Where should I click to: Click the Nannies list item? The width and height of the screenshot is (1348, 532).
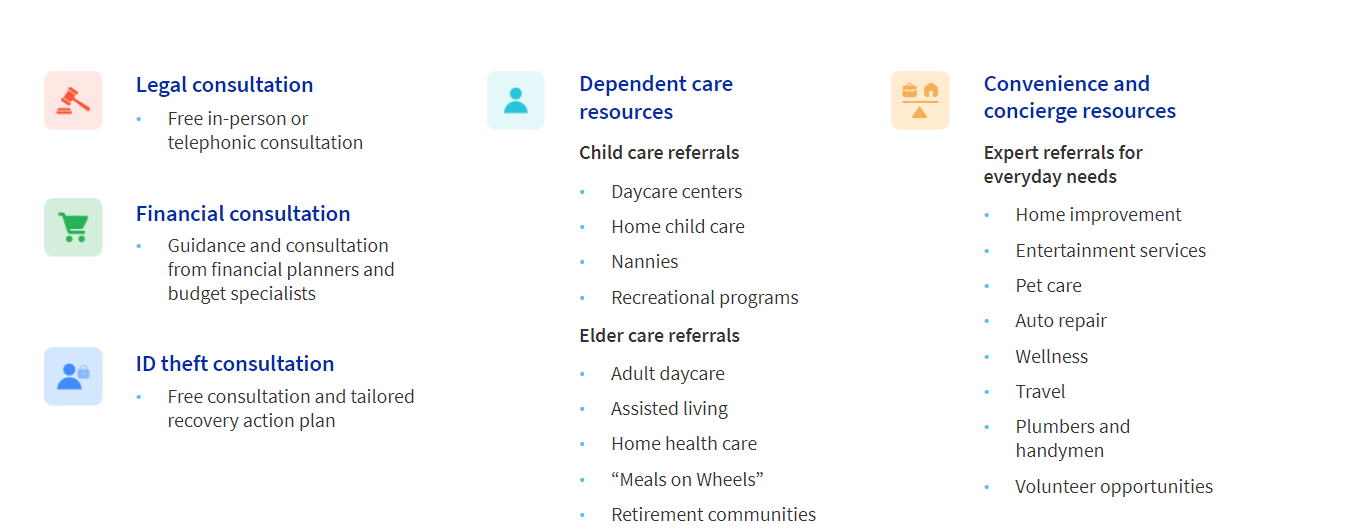(644, 262)
